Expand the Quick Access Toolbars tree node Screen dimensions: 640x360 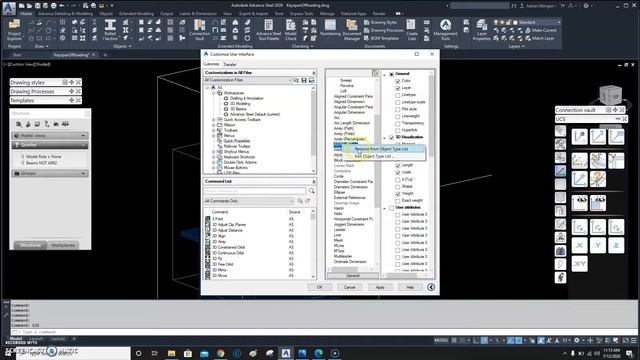213,120
